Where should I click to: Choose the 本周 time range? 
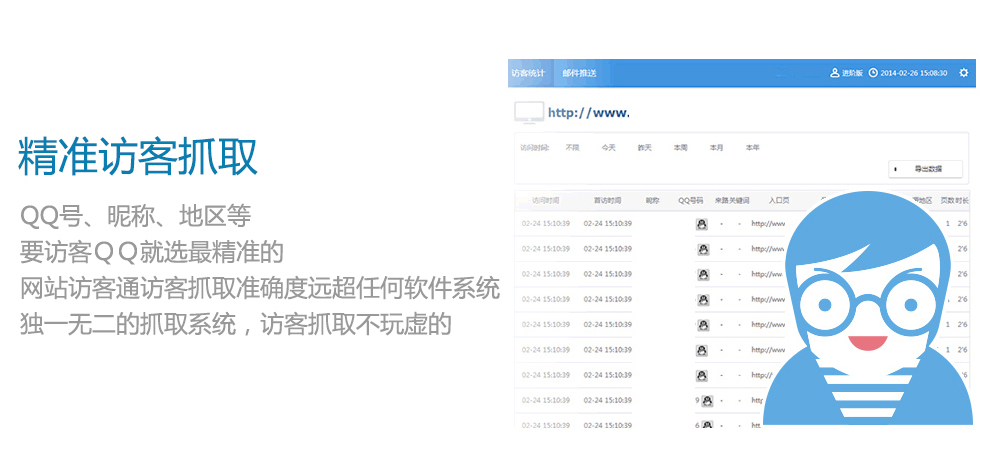681,147
